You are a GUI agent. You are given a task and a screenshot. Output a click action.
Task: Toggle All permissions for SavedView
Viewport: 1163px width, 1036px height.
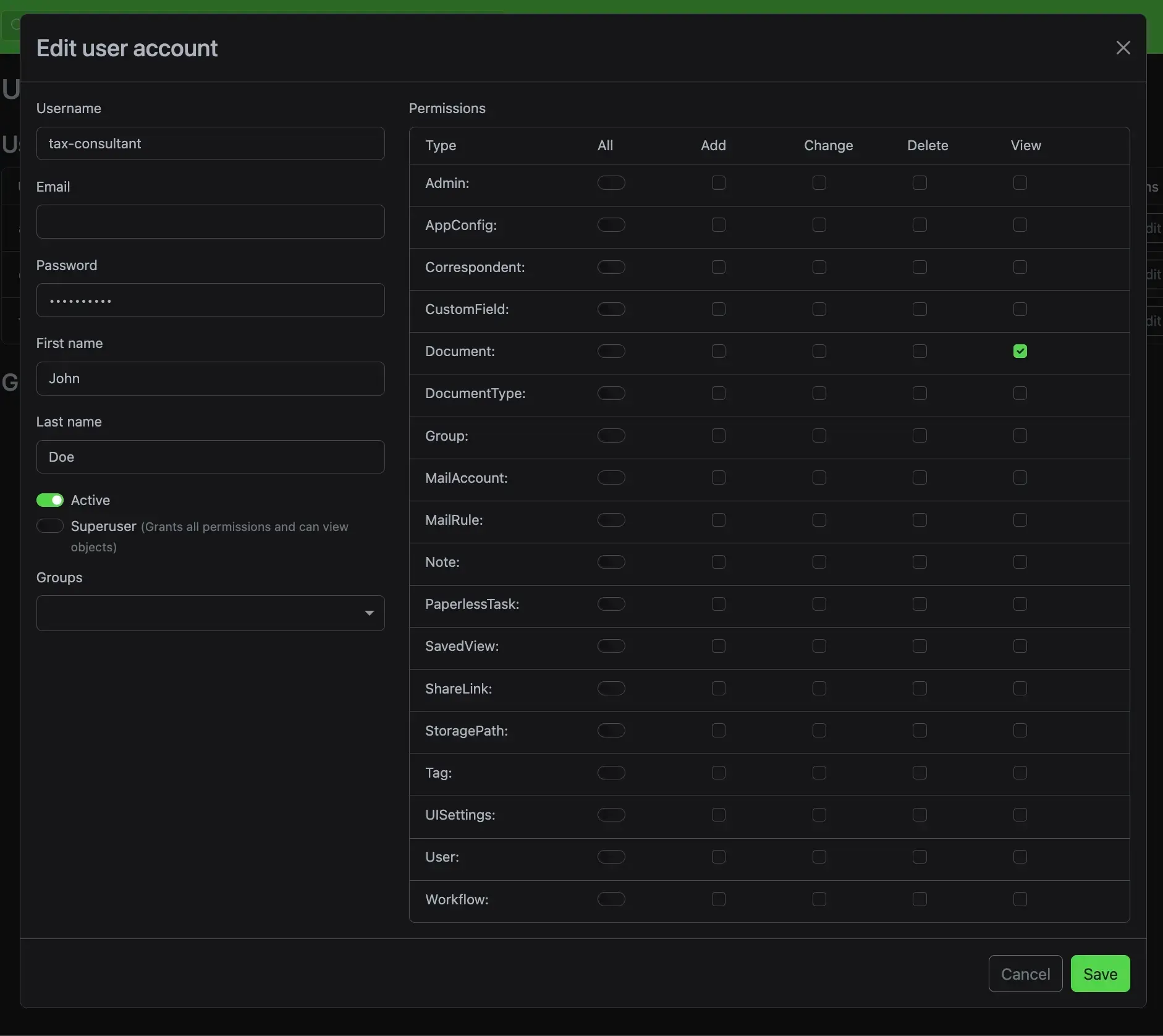pos(611,646)
